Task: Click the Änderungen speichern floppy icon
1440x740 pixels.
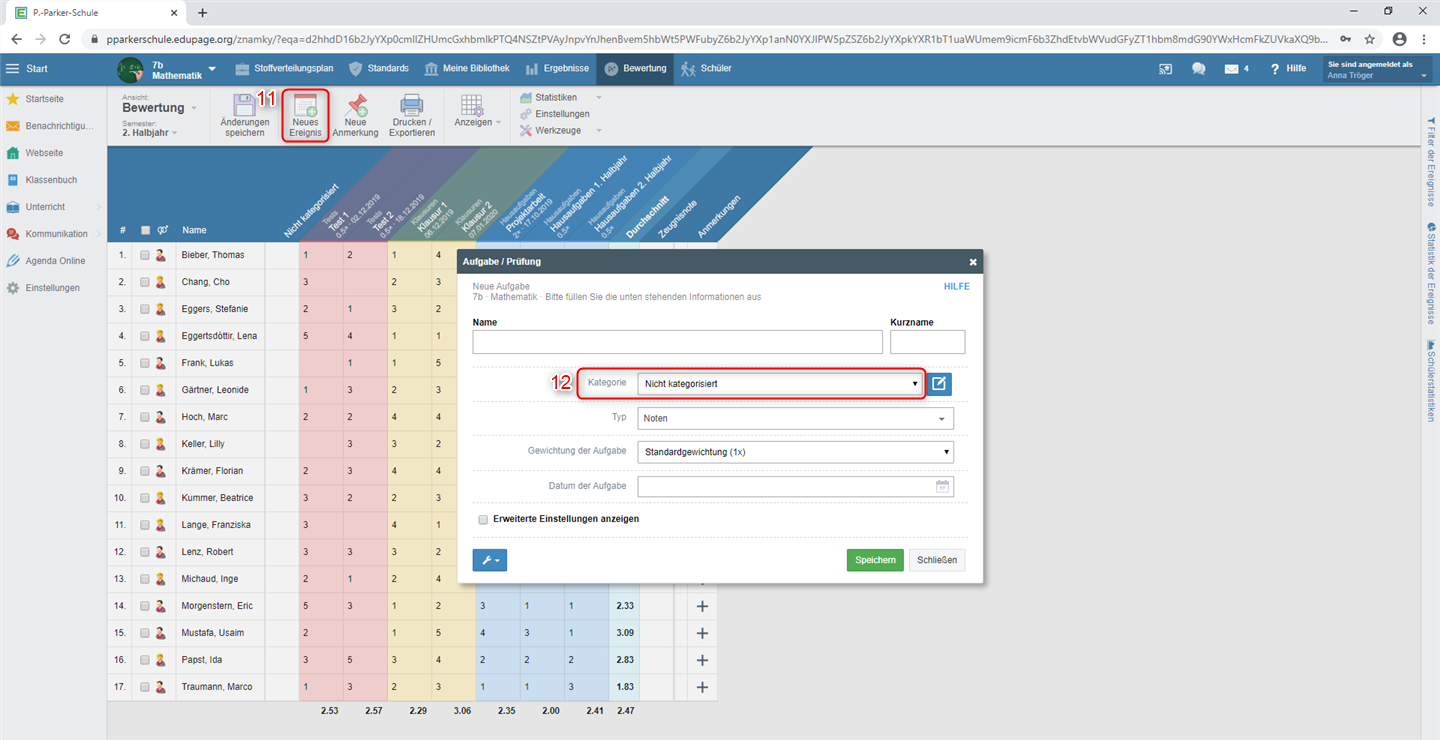Action: pos(245,107)
